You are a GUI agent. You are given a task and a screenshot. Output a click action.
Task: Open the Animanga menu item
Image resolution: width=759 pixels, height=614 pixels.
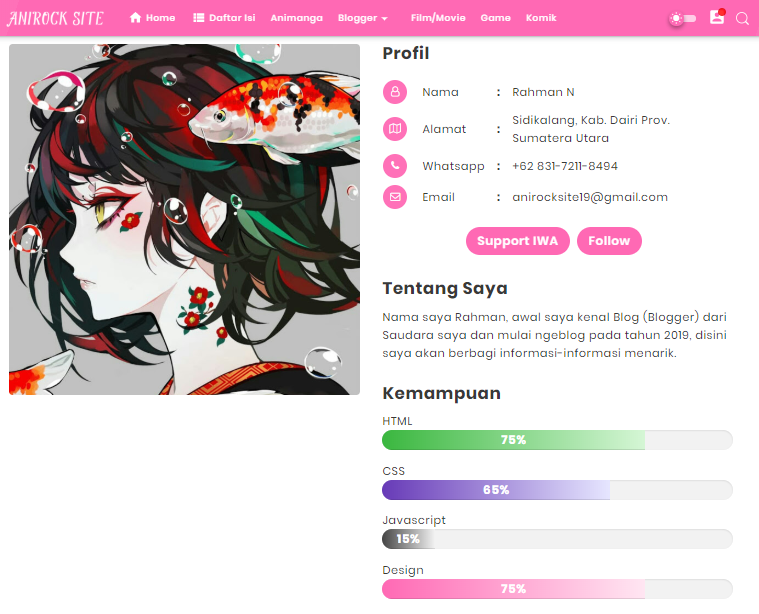(296, 18)
